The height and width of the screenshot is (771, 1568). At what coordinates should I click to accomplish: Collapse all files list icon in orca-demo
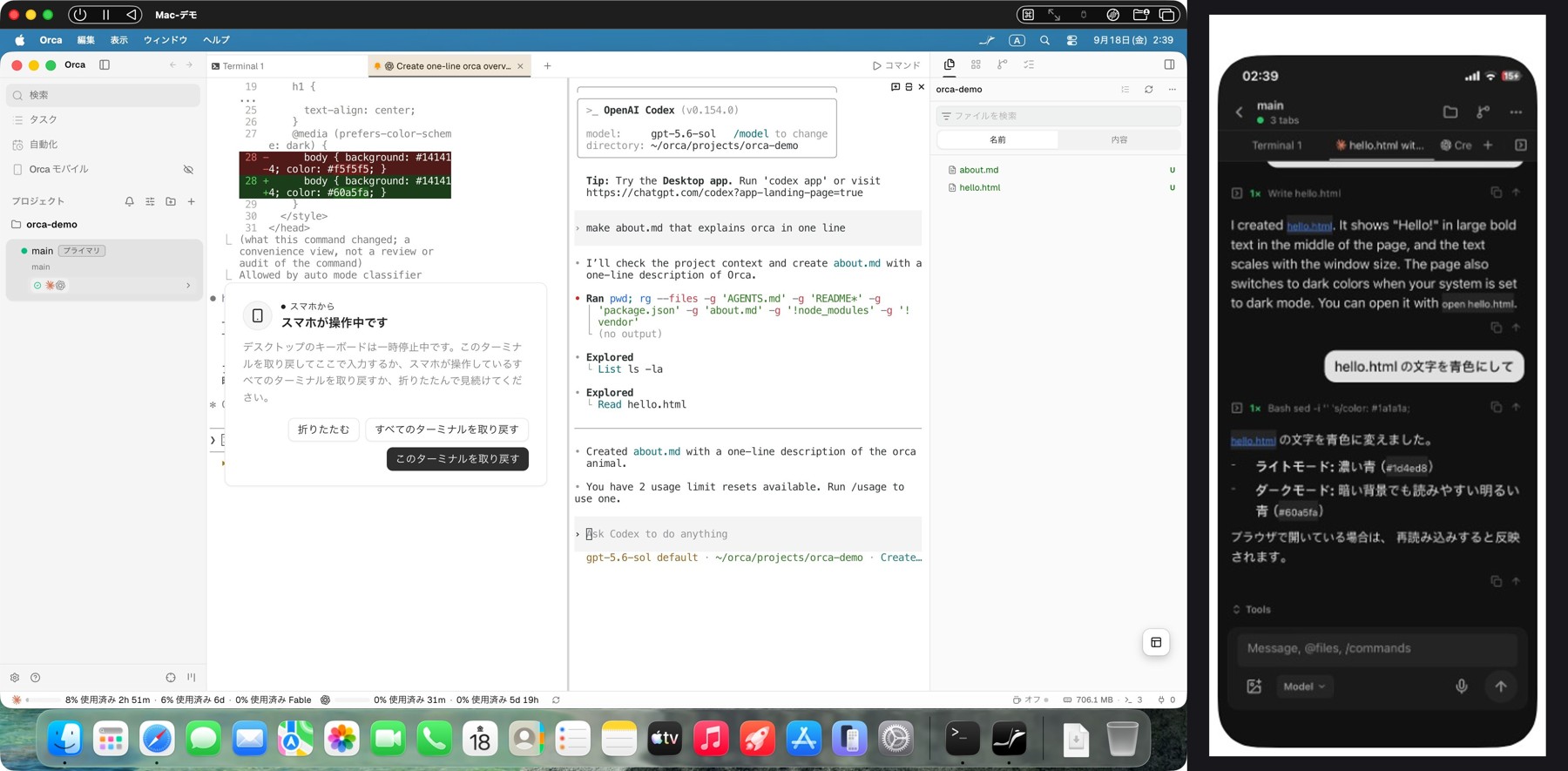1125,90
